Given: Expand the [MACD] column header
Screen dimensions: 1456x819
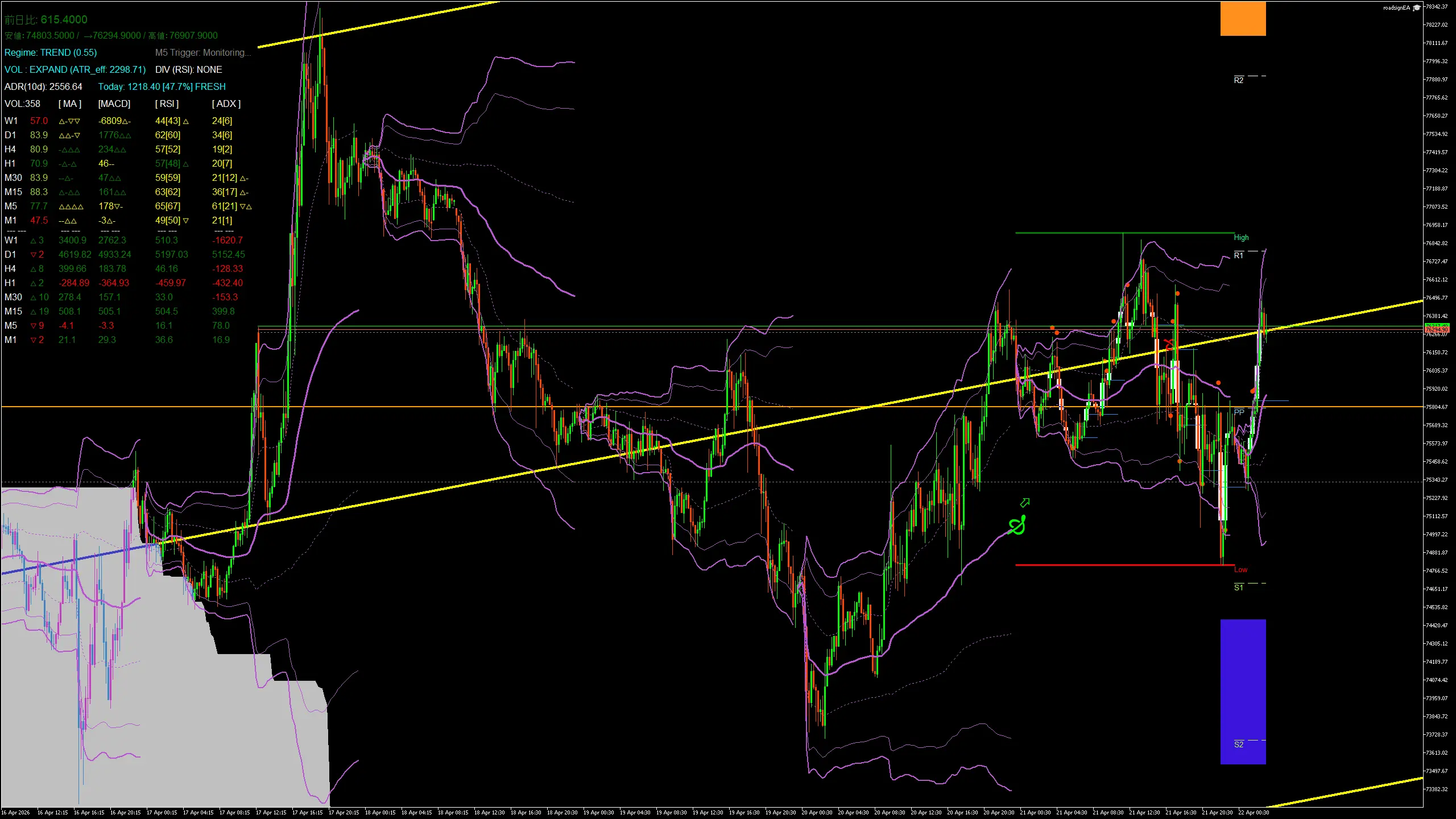Looking at the screenshot, I should click(113, 104).
